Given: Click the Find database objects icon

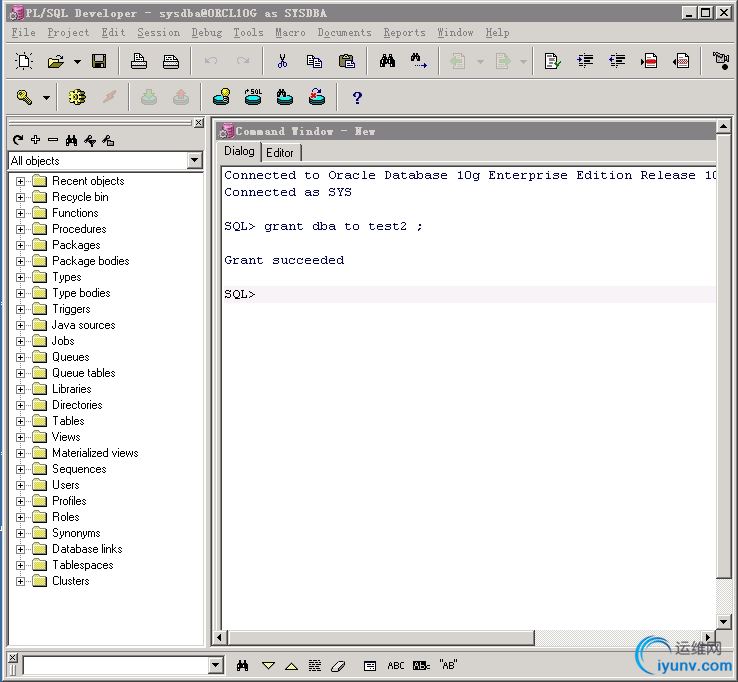Looking at the screenshot, I should (x=285, y=97).
